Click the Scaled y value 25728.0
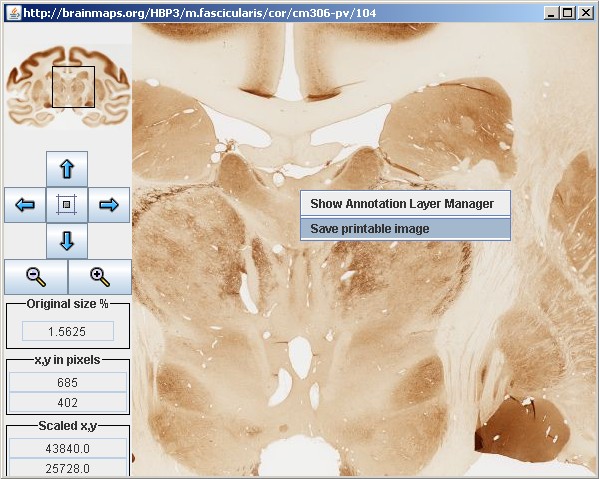Image resolution: width=599 pixels, height=479 pixels. click(x=68, y=468)
